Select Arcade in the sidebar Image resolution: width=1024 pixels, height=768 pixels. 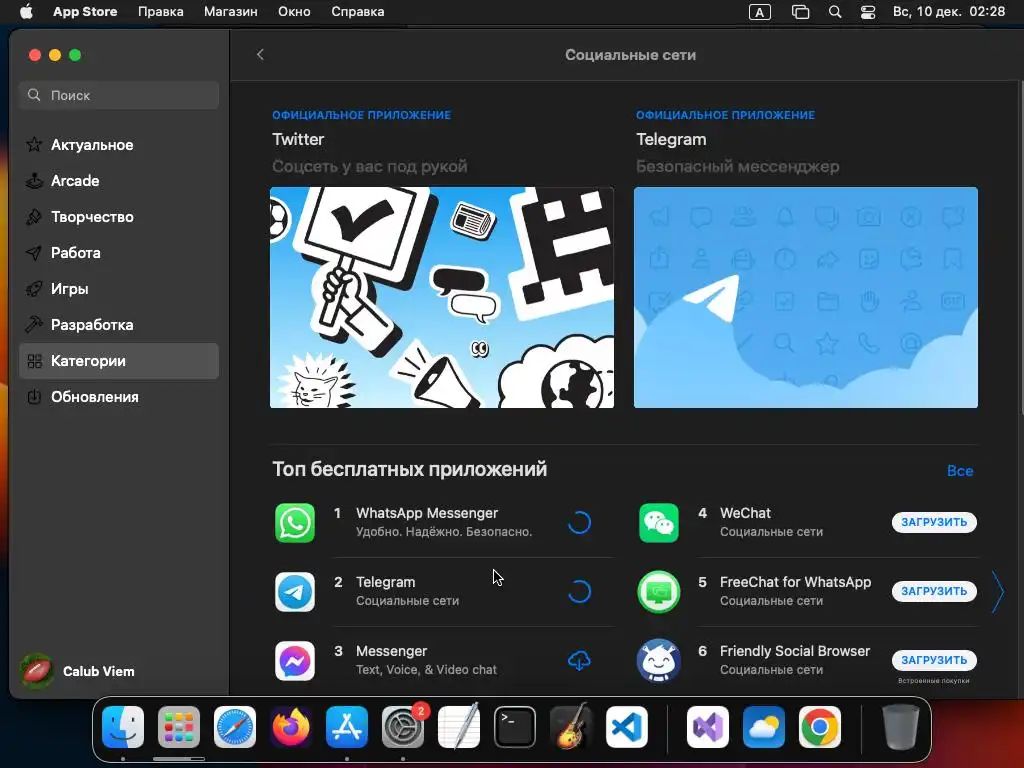click(x=119, y=181)
